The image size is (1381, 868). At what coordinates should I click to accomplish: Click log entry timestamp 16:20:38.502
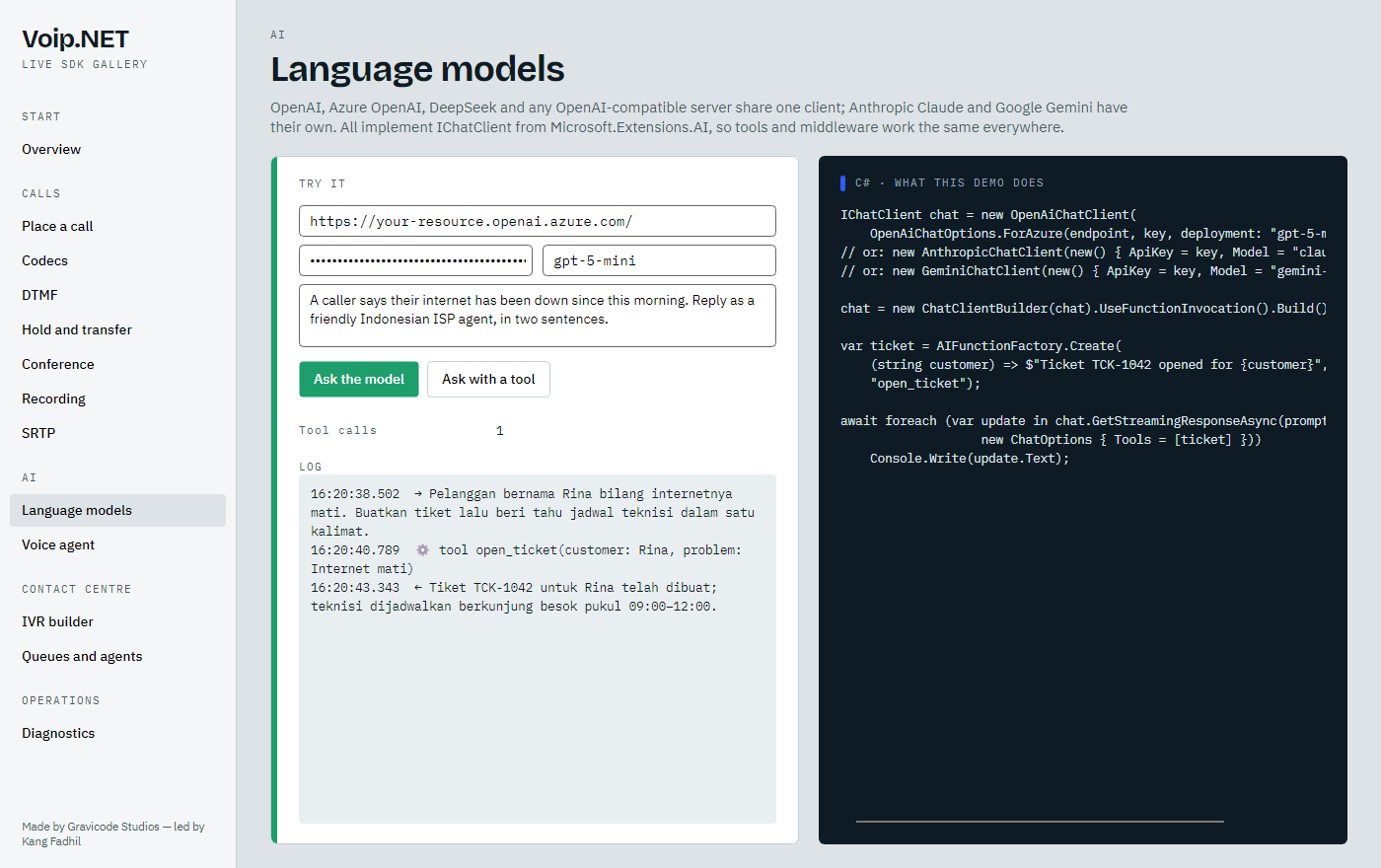tap(355, 494)
